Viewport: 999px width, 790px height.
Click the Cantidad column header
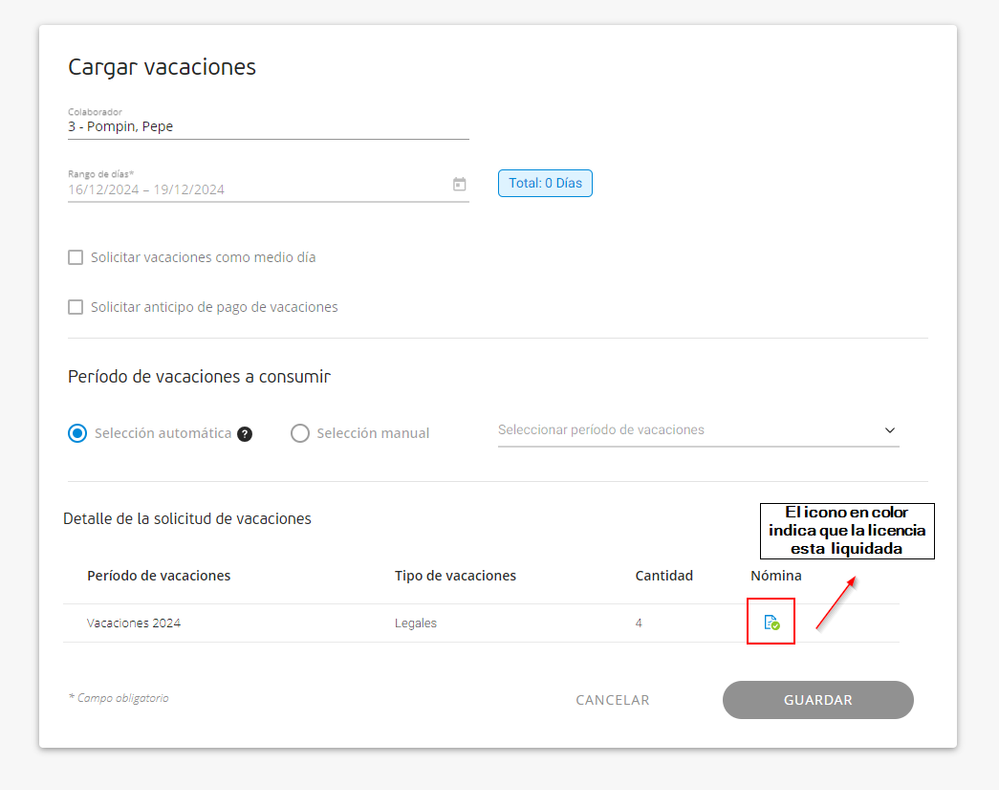tap(664, 576)
